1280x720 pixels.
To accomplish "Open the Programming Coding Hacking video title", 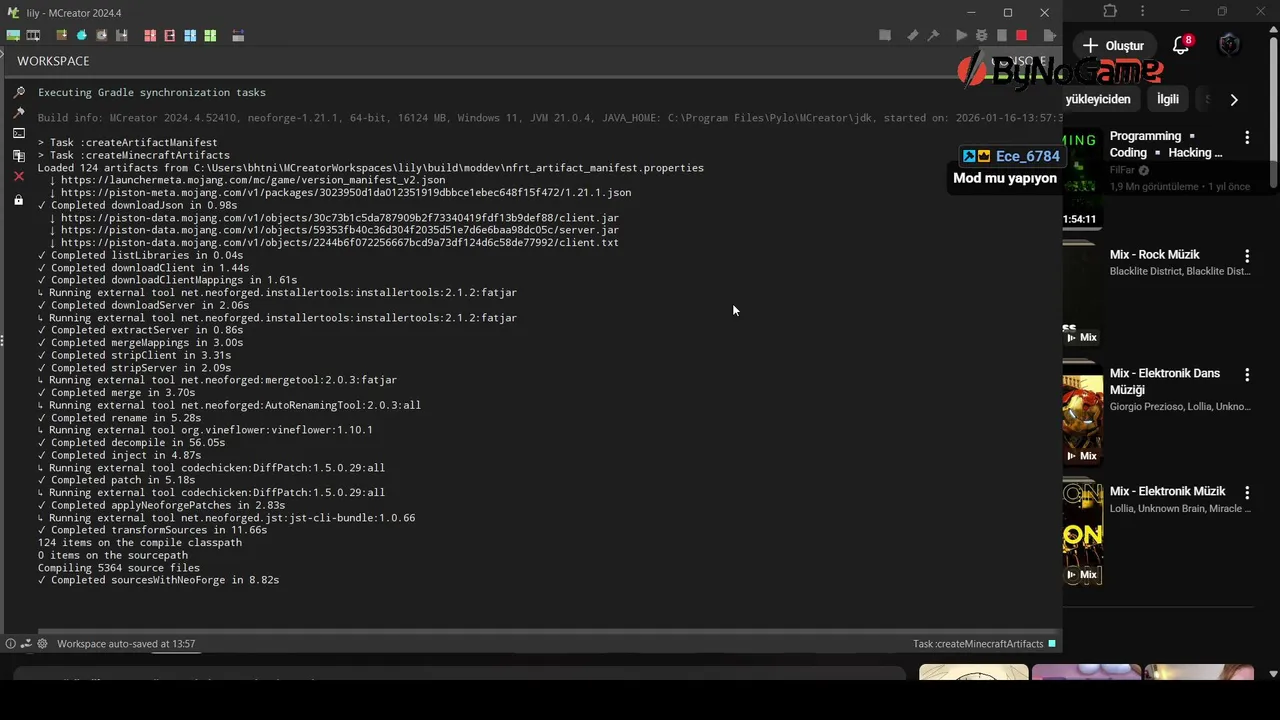I will pyautogui.click(x=1166, y=144).
